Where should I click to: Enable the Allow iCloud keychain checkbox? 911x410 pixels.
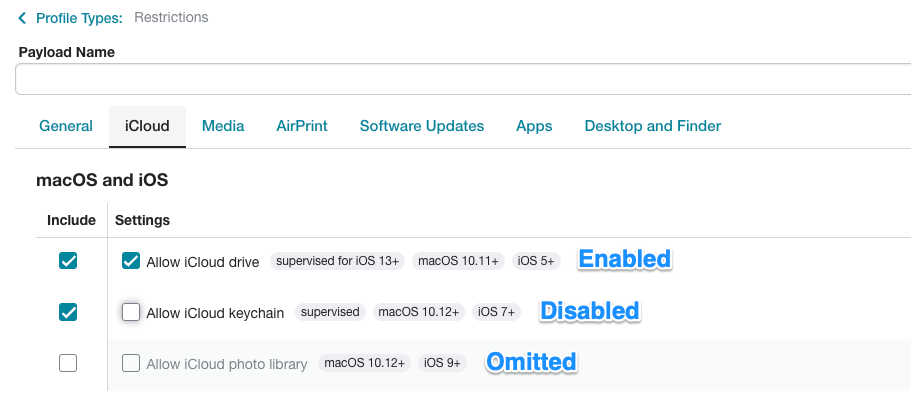click(x=131, y=312)
